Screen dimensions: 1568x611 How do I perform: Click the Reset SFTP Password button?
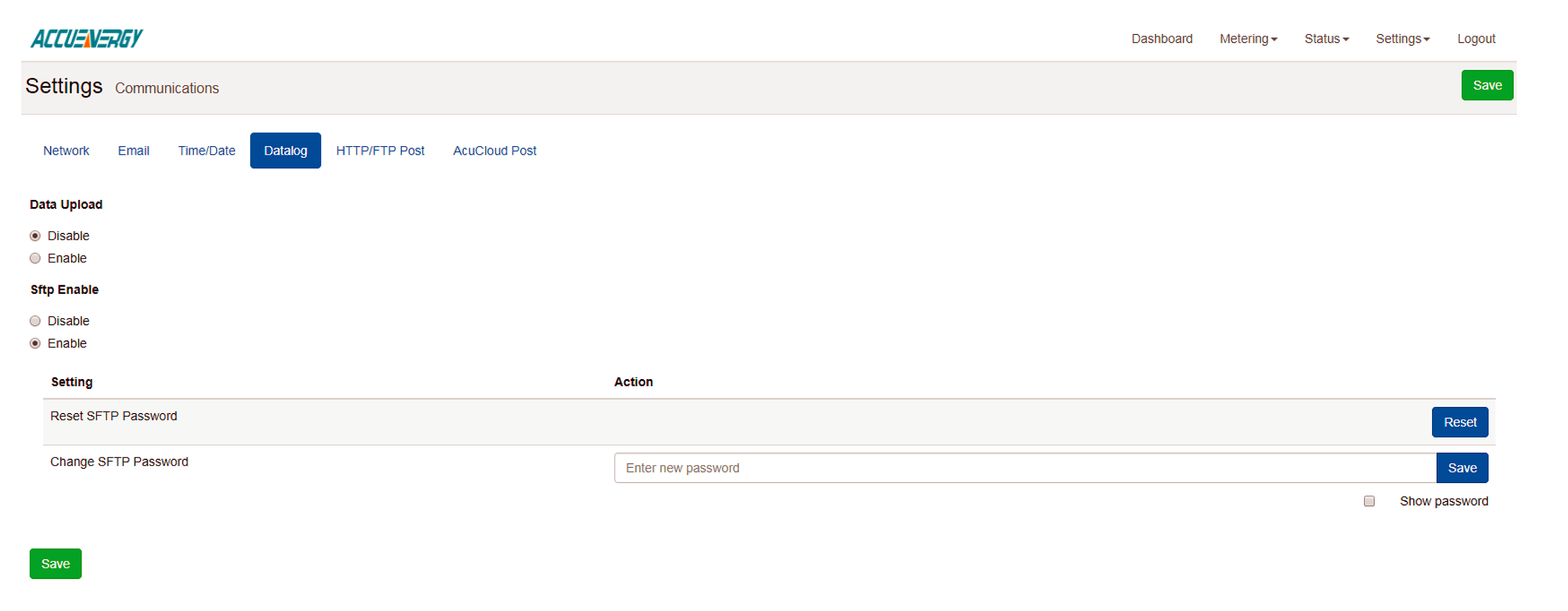coord(1459,422)
